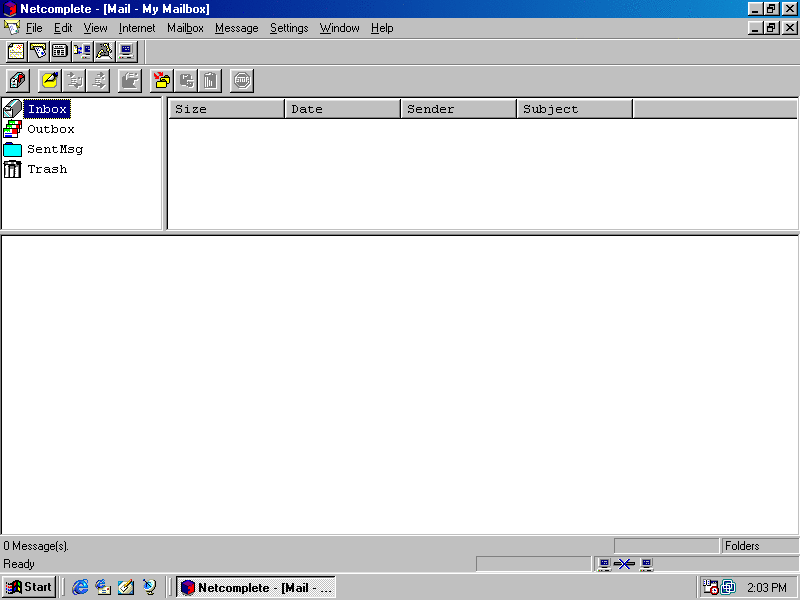Click the Subject column header

(574, 109)
